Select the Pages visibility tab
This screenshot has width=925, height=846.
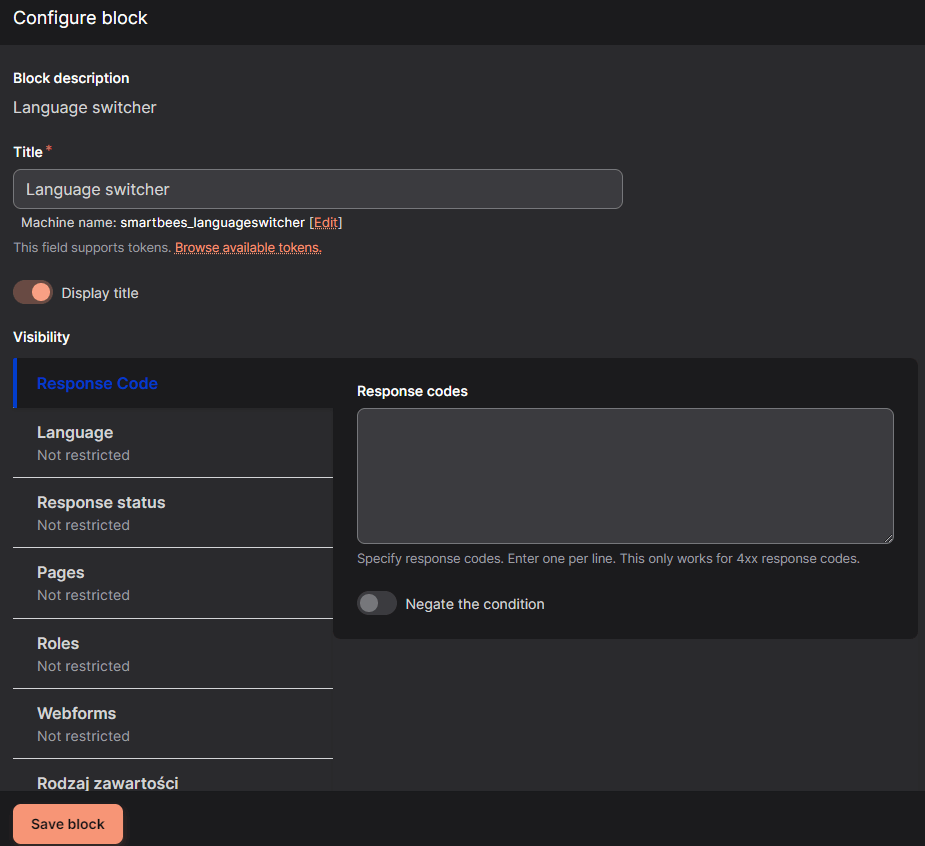point(60,572)
